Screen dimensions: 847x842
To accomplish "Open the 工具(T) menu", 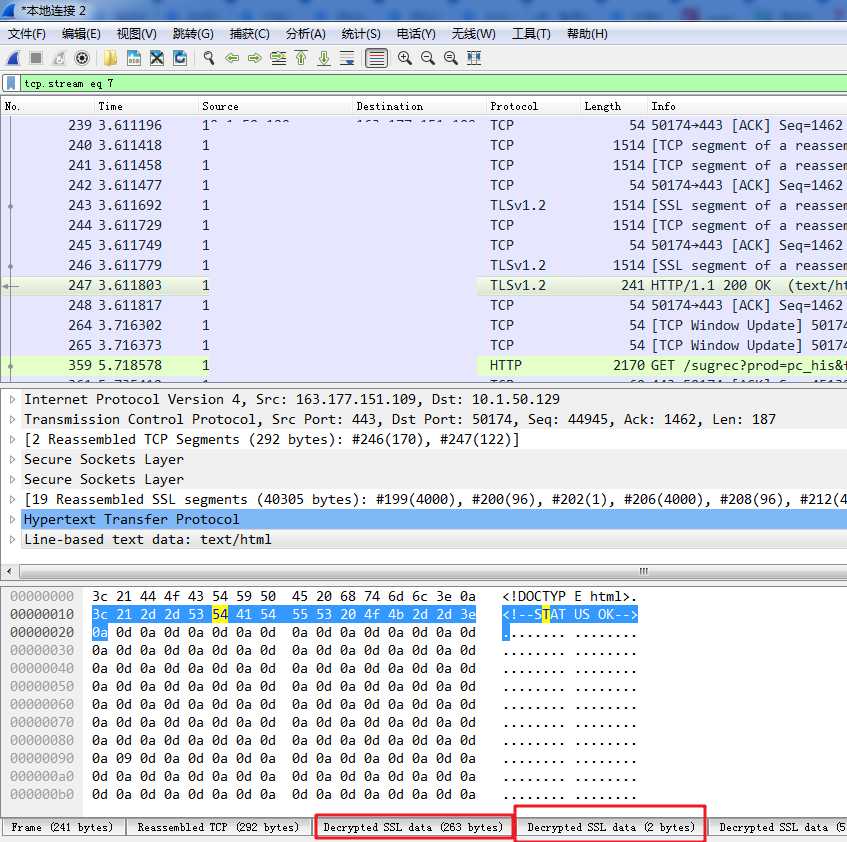I will click(x=532, y=34).
